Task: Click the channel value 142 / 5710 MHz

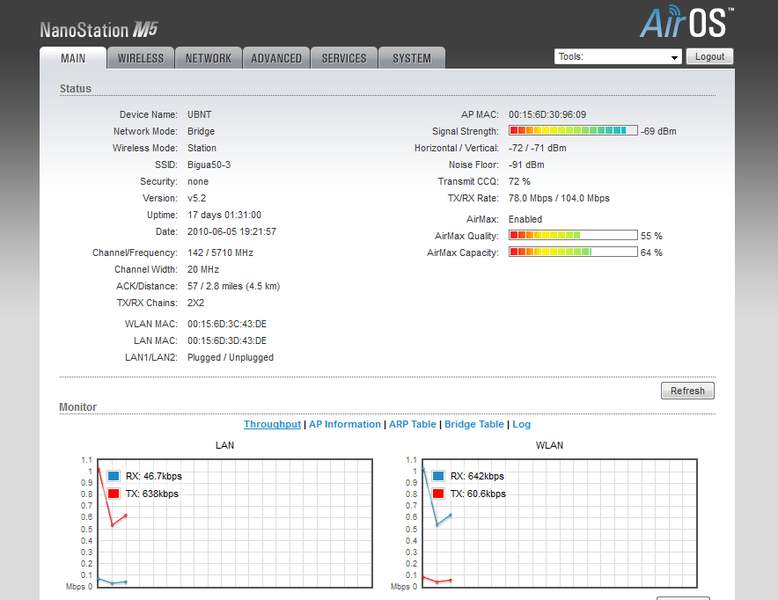Action: click(x=220, y=253)
